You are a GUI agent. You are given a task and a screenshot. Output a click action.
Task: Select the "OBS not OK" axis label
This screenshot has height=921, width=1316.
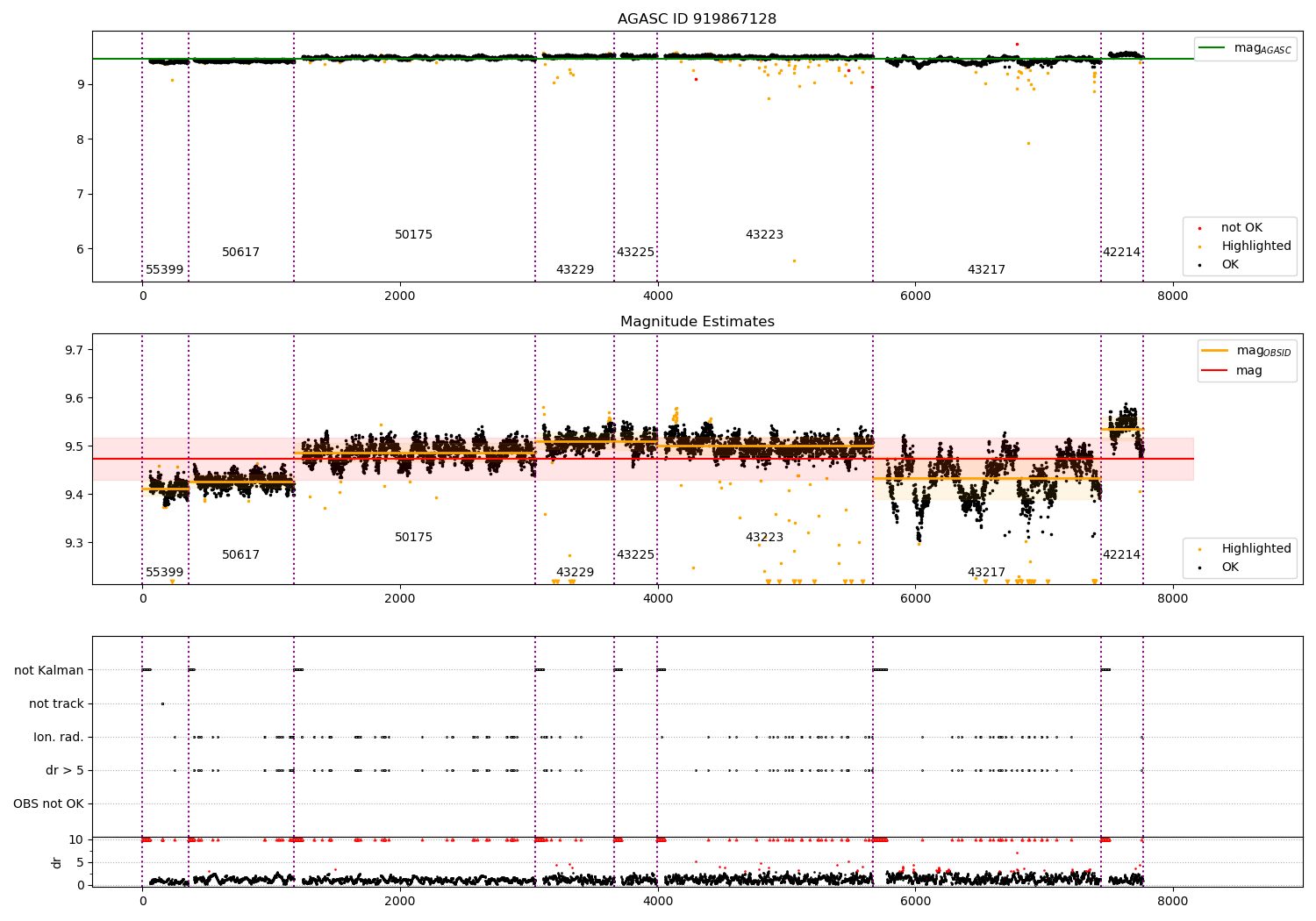(x=49, y=803)
